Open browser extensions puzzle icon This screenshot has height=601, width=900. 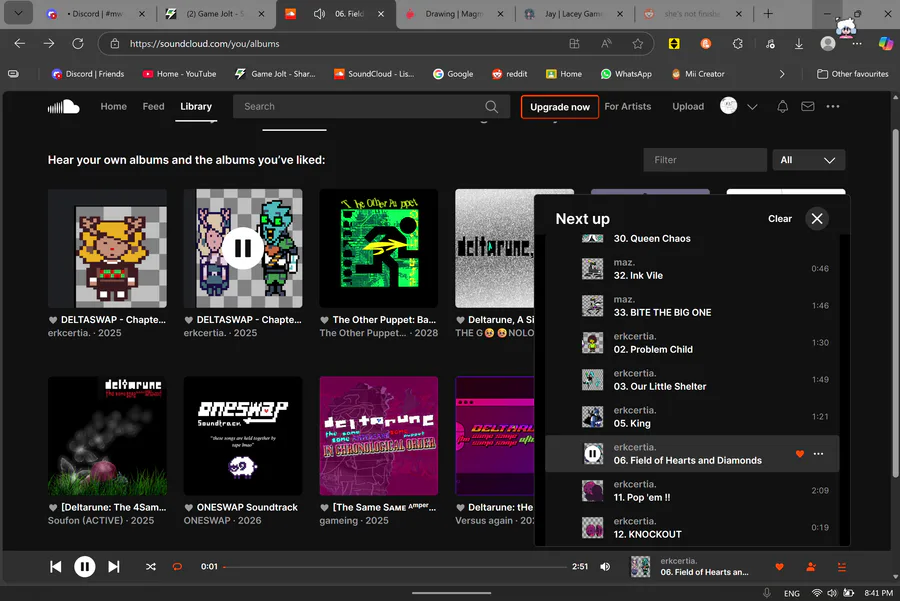(x=738, y=44)
